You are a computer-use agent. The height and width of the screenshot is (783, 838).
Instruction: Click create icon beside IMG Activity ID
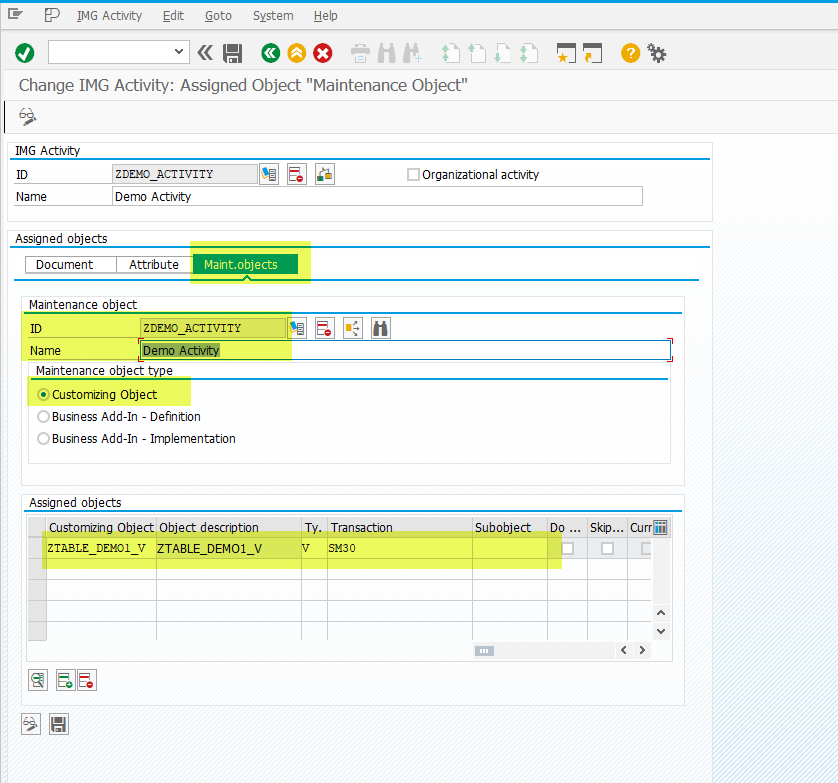point(269,174)
